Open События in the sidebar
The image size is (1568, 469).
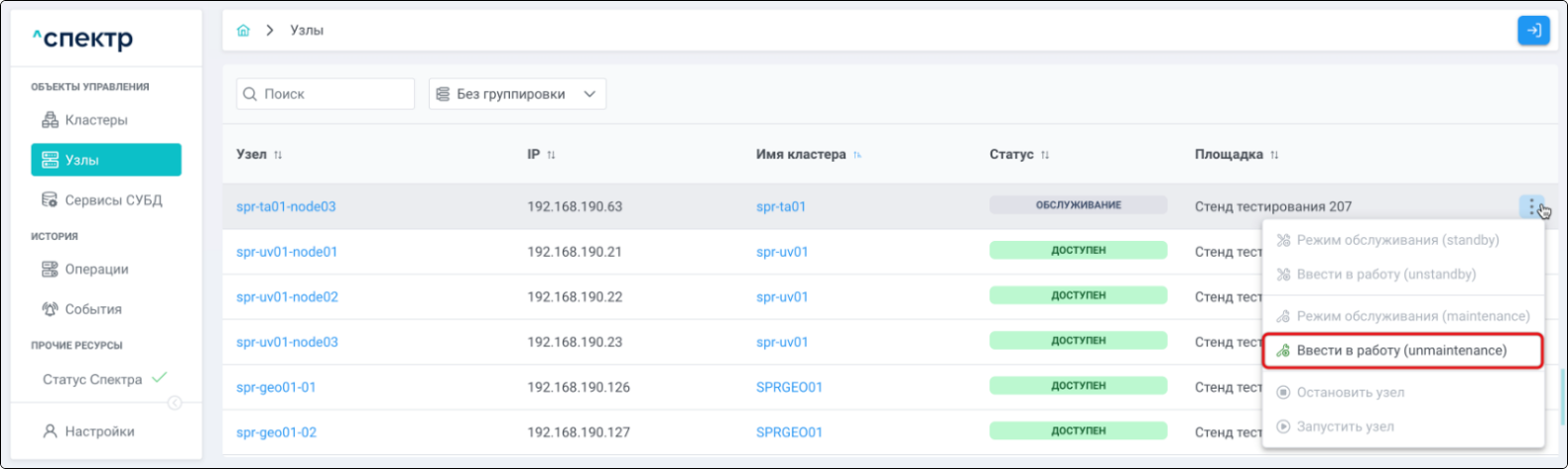click(x=93, y=309)
